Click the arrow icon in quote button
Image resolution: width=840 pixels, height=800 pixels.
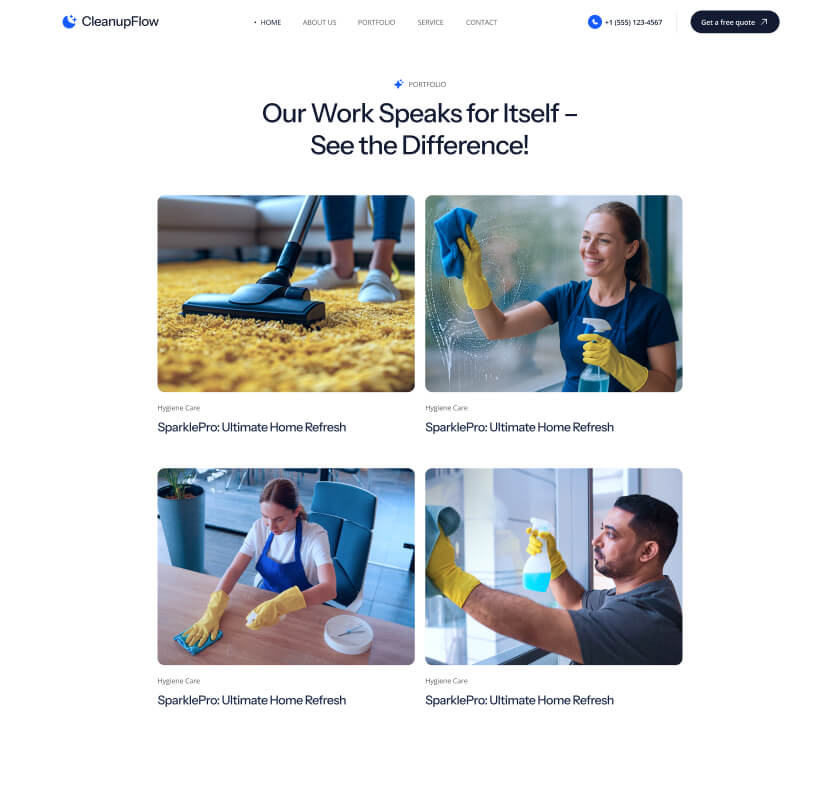point(764,22)
